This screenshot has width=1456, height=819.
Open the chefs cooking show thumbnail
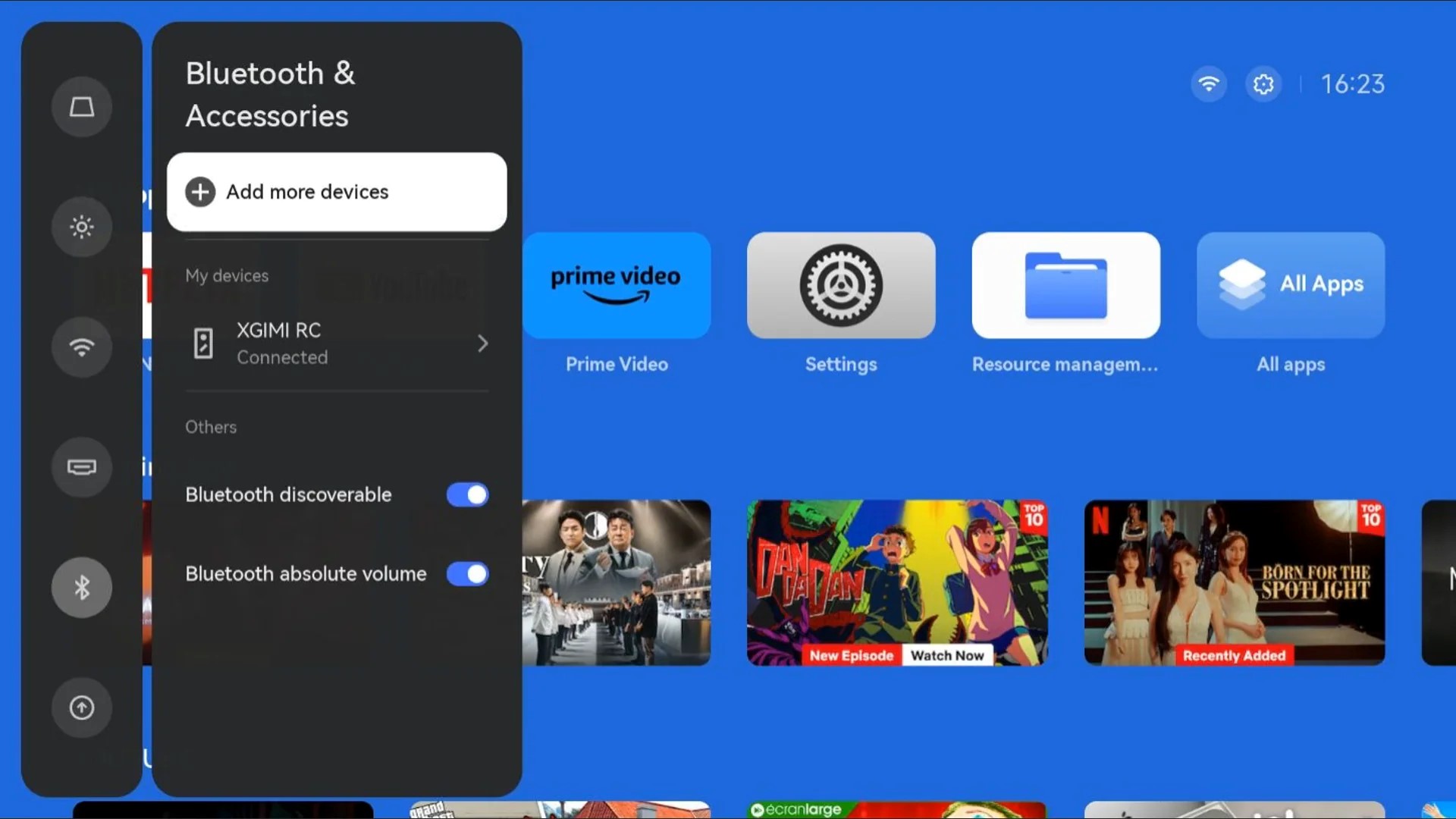[617, 582]
